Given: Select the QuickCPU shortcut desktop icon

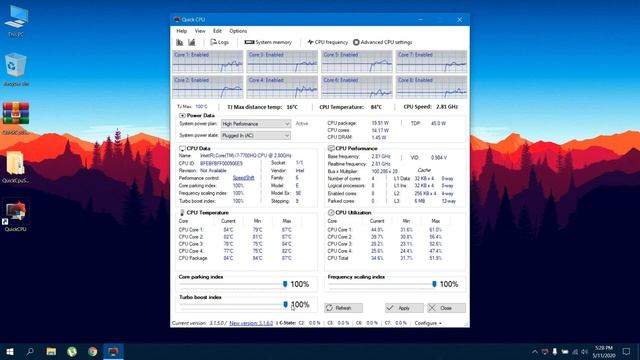Looking at the screenshot, I should click(x=16, y=215).
